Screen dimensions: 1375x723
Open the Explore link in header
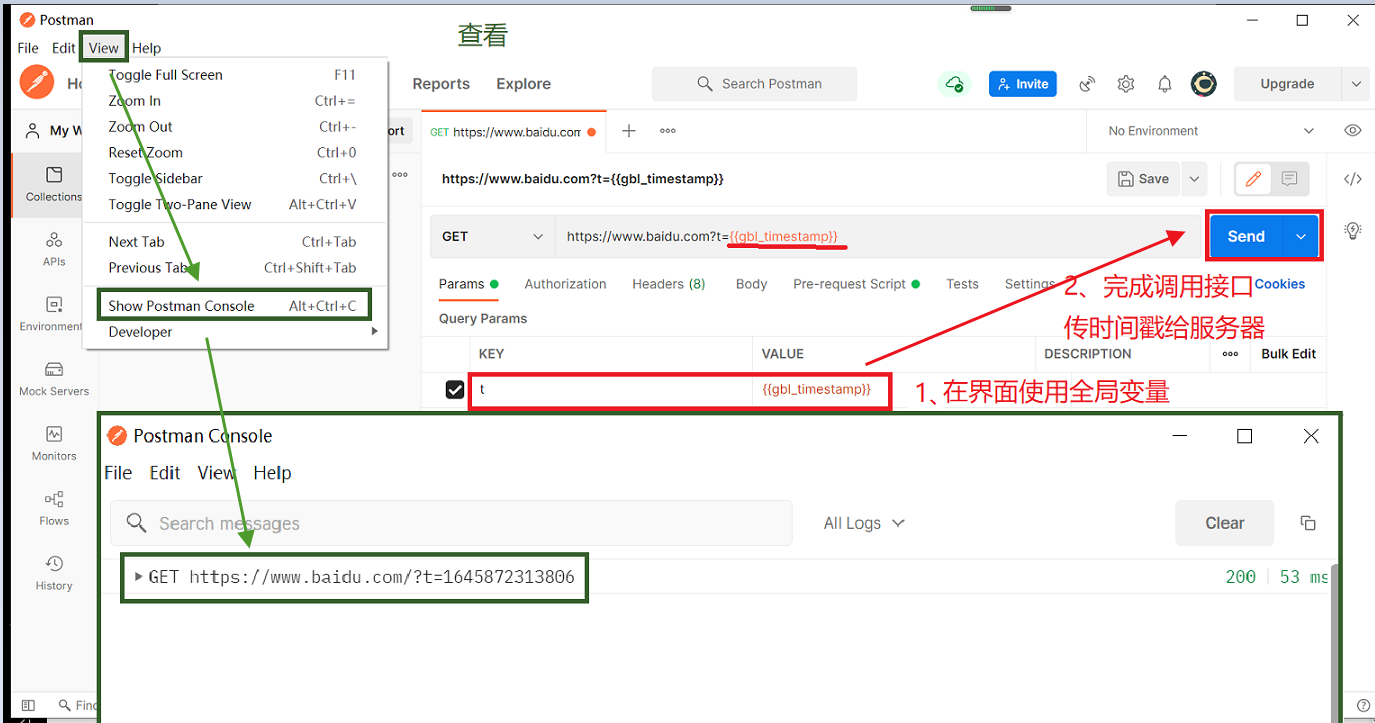point(523,84)
